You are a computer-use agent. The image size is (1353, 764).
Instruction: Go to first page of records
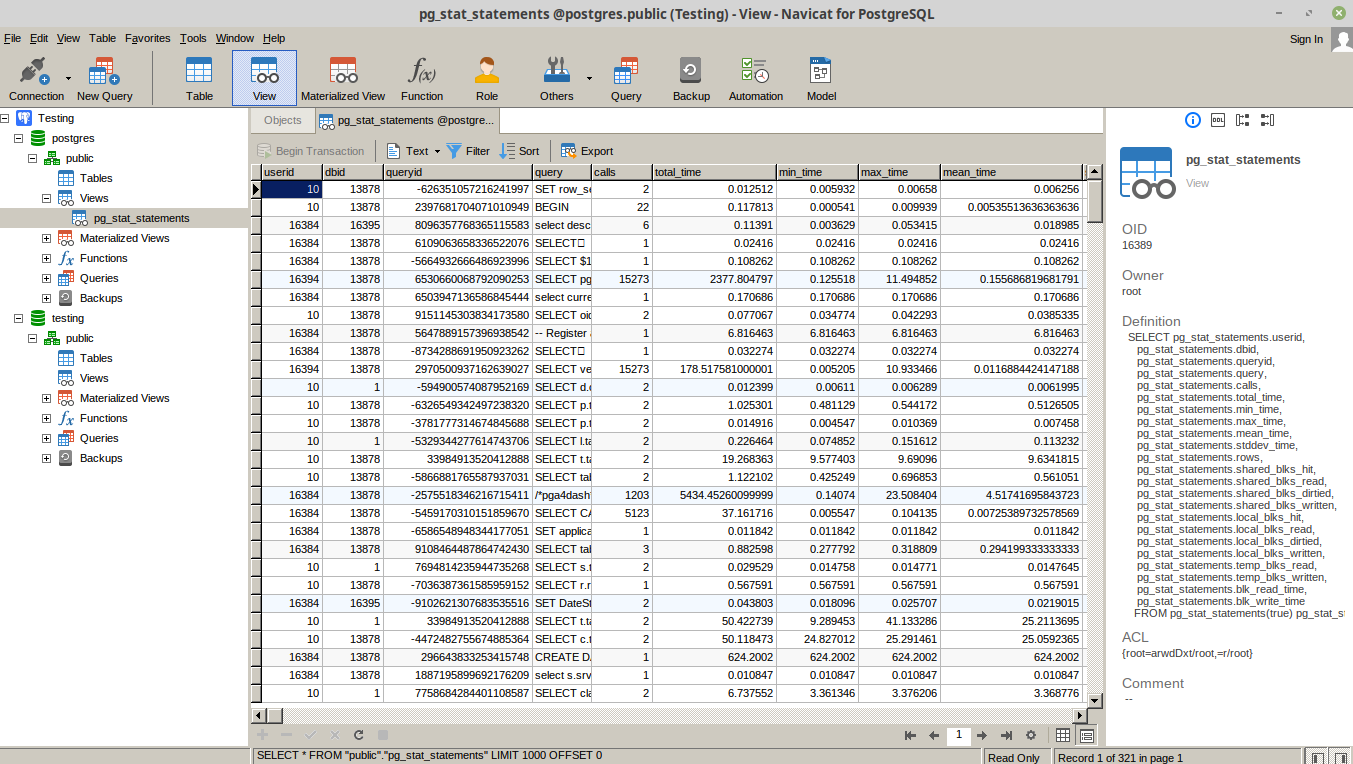910,735
